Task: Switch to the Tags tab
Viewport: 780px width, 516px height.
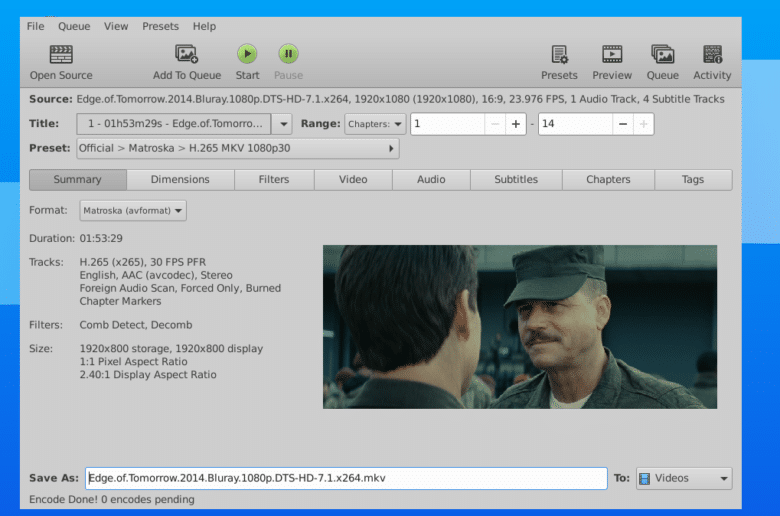Action: [693, 180]
